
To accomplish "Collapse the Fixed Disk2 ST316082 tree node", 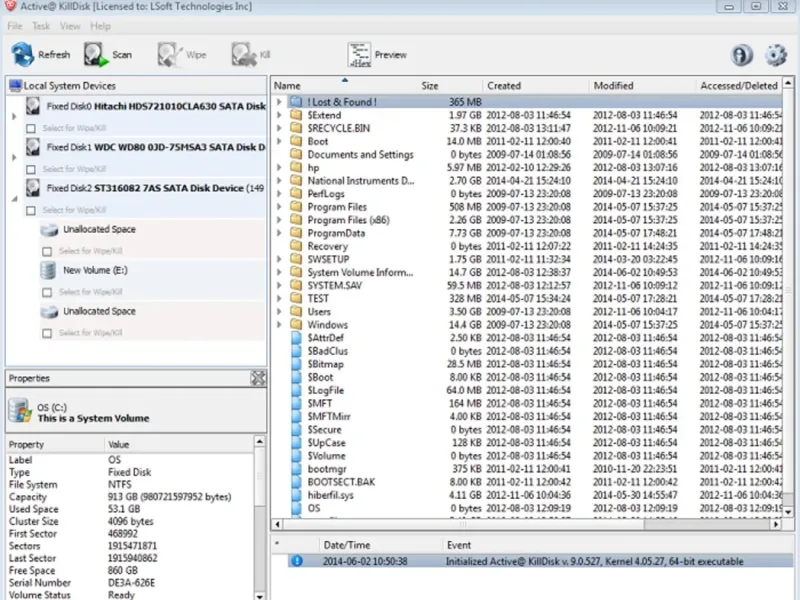I will [13, 198].
